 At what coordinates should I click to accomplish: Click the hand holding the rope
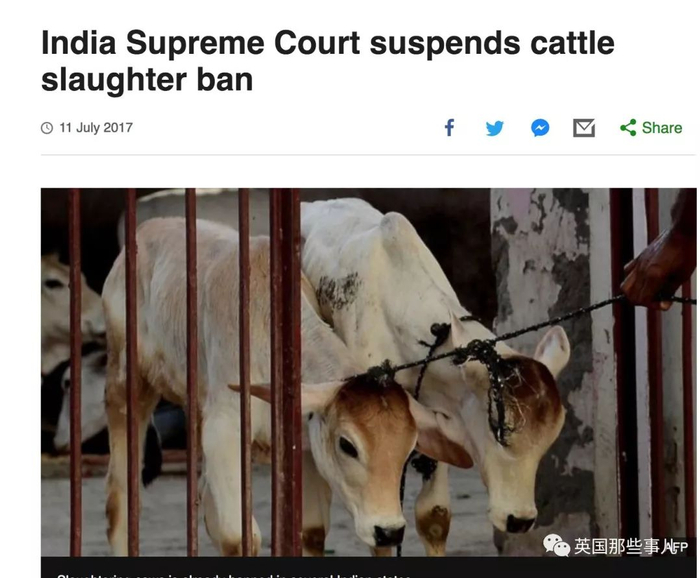point(656,272)
